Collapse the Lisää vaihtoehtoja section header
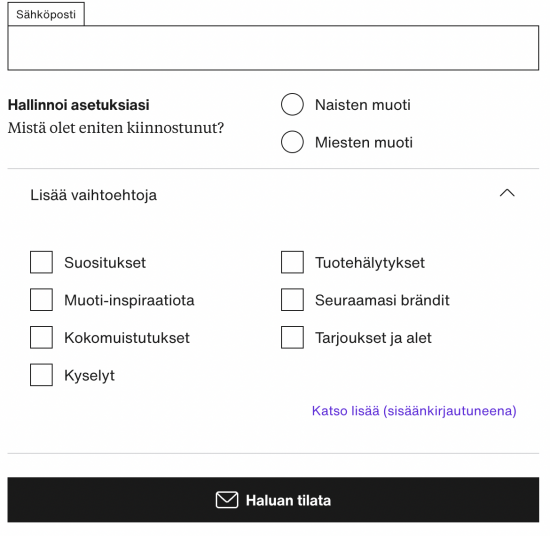The height and width of the screenshot is (536, 550). 273,195
